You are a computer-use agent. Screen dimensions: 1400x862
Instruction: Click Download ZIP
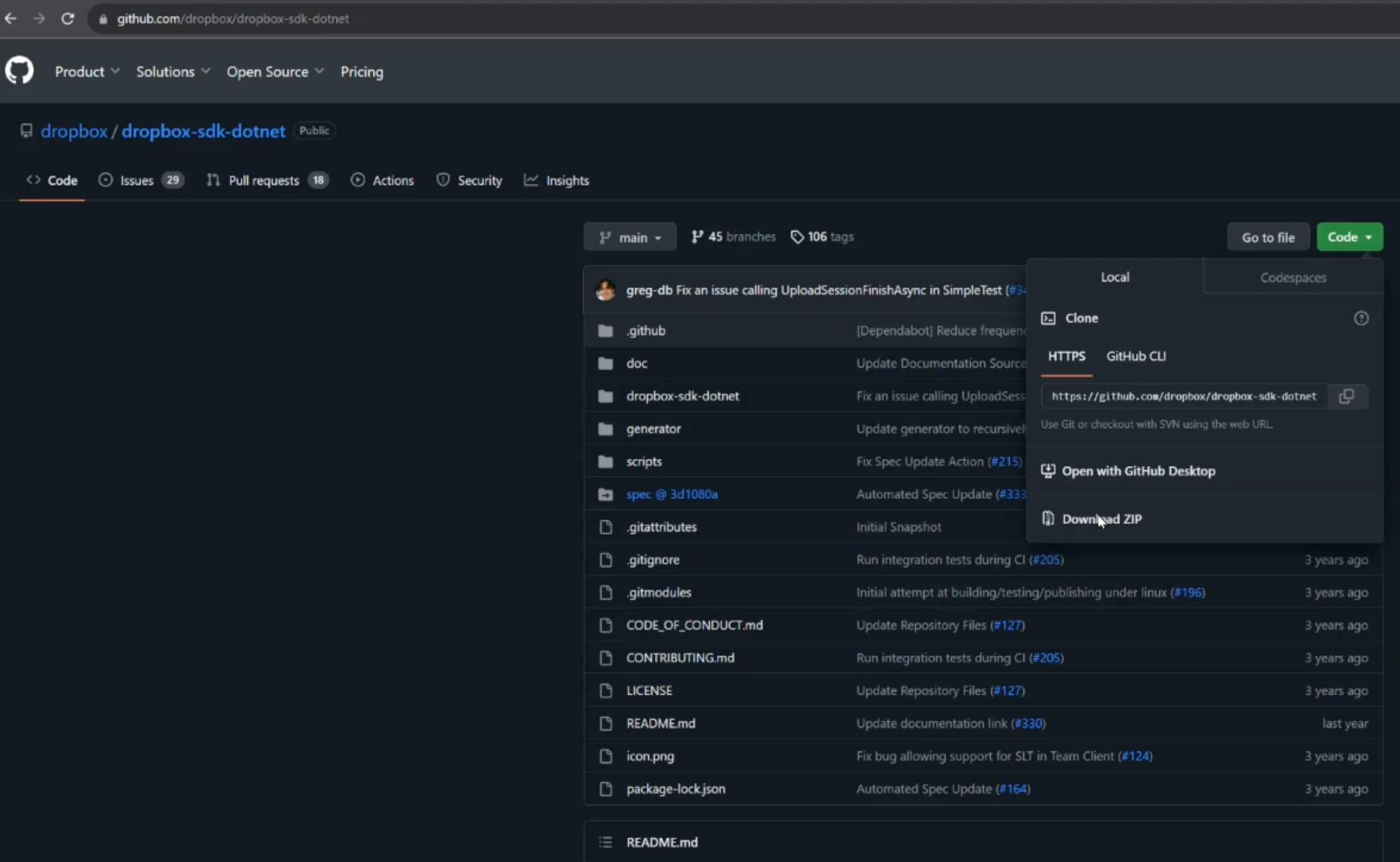[x=1102, y=519]
